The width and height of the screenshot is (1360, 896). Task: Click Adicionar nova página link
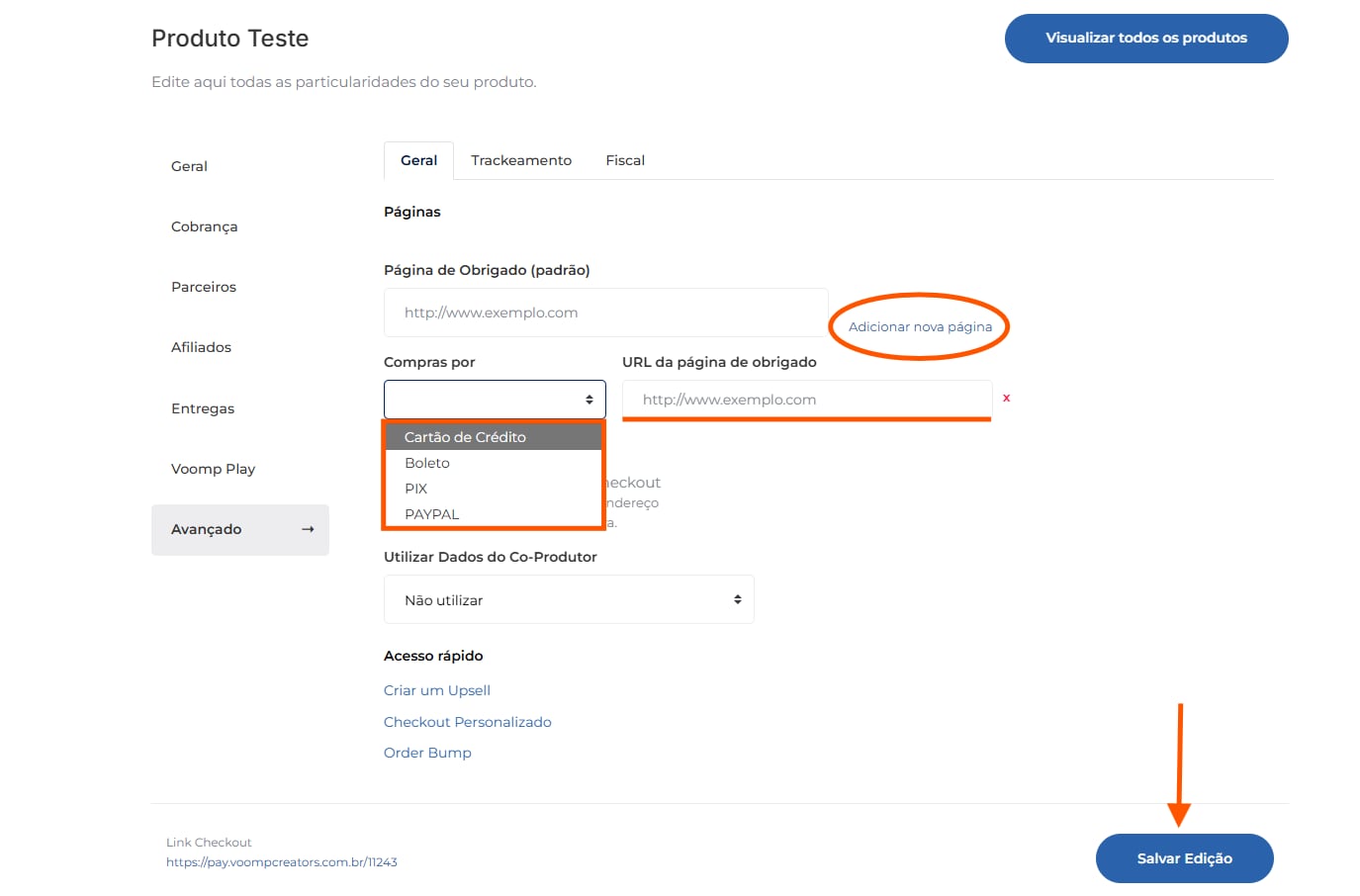point(920,326)
